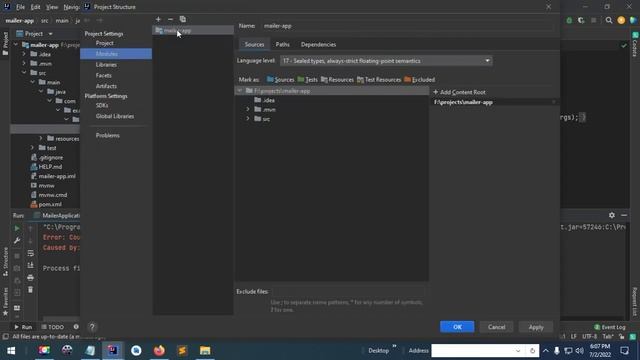Open the View menu
Viewport: 640px width, 360px height.
tap(52, 7)
